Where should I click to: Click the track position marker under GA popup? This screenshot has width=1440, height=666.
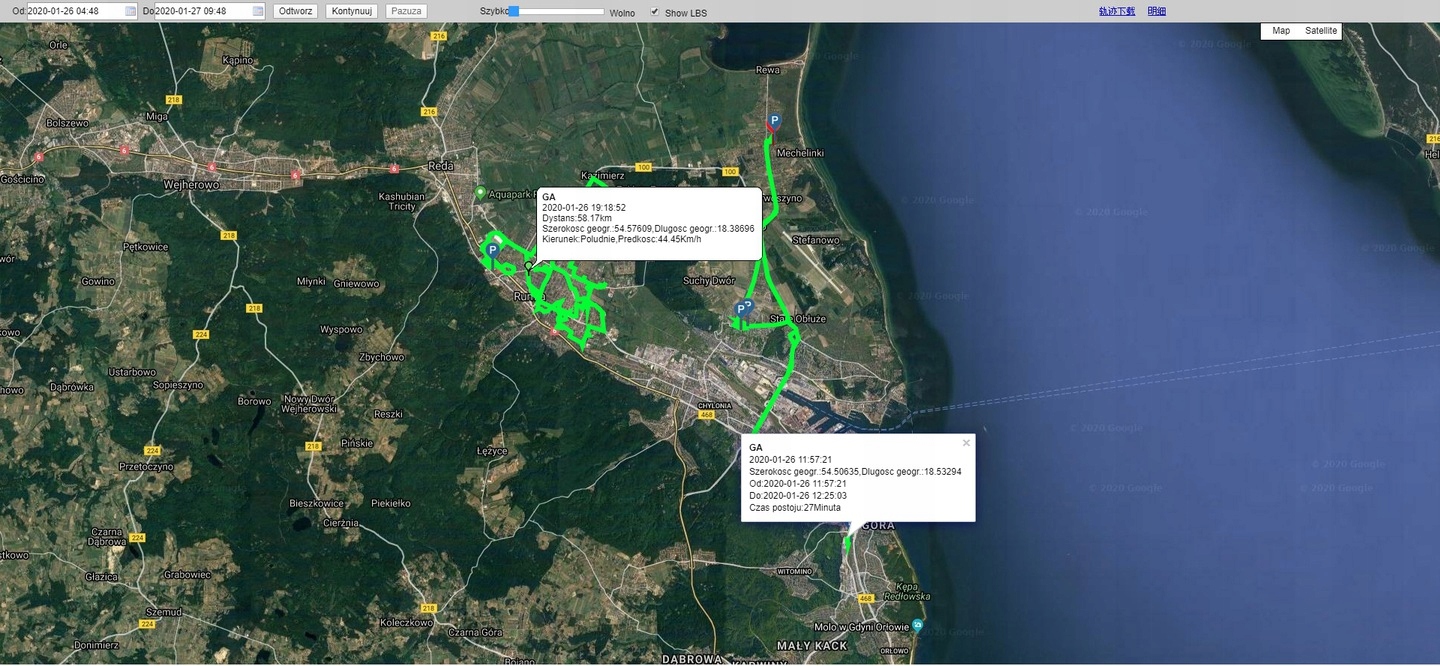tap(529, 266)
